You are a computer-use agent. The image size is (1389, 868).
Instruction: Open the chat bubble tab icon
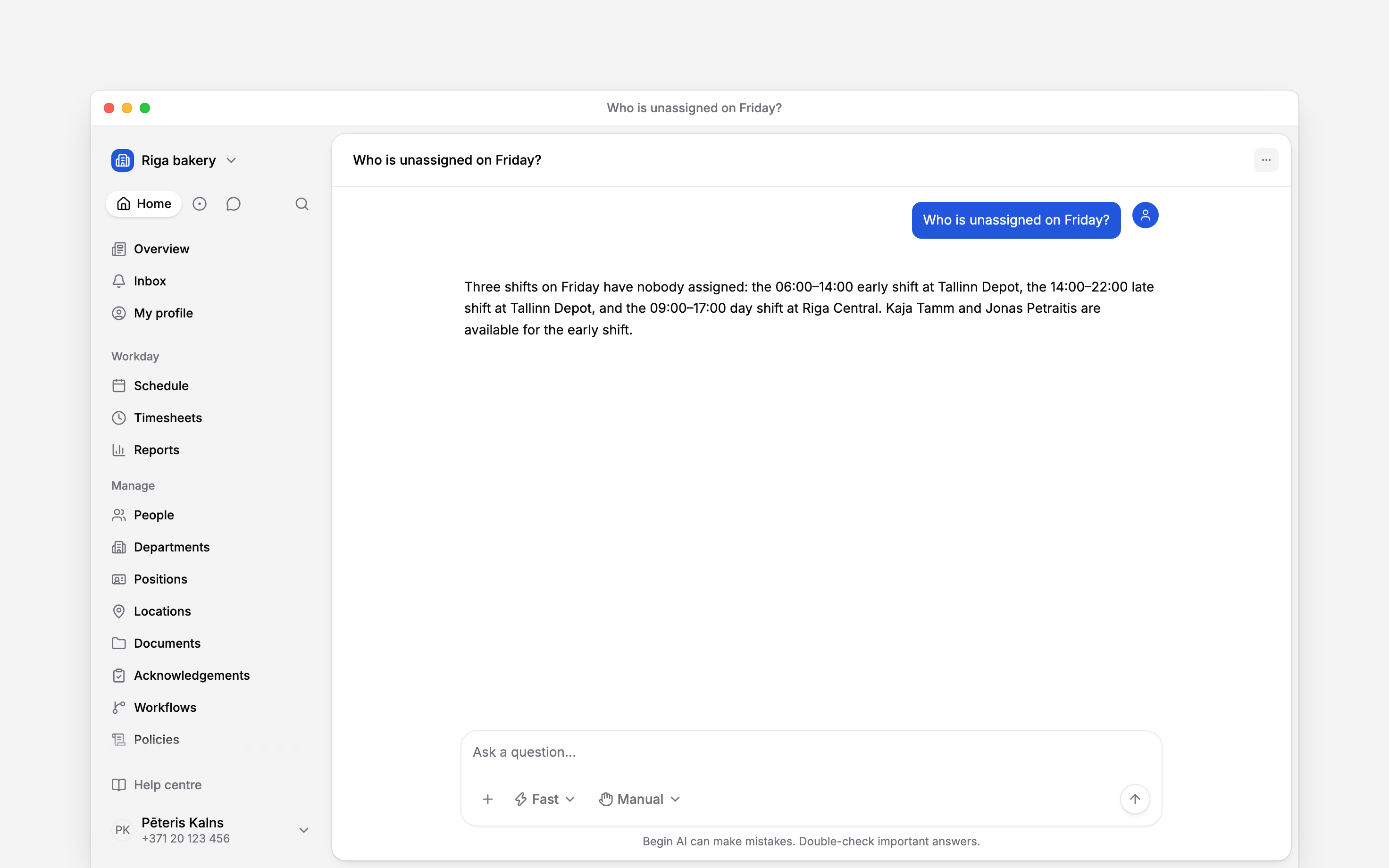point(233,204)
